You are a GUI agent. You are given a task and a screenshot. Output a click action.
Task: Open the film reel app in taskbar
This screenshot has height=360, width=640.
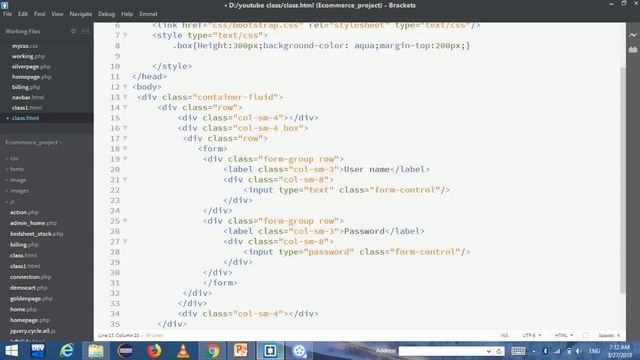pos(299,351)
